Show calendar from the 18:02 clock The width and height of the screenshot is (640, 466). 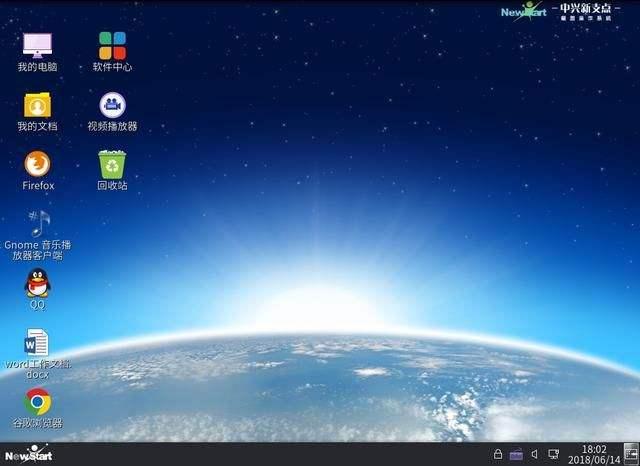(594, 455)
